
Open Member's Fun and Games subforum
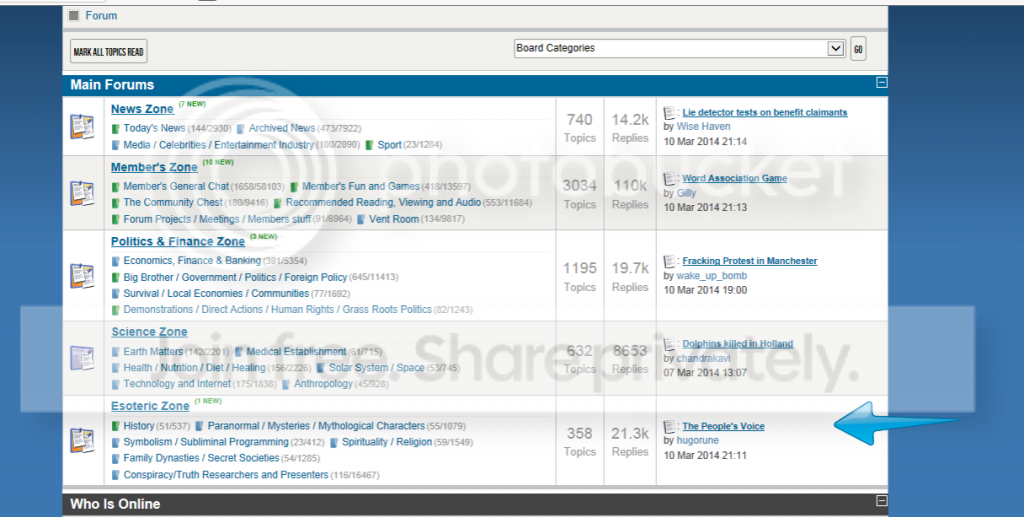click(x=360, y=187)
